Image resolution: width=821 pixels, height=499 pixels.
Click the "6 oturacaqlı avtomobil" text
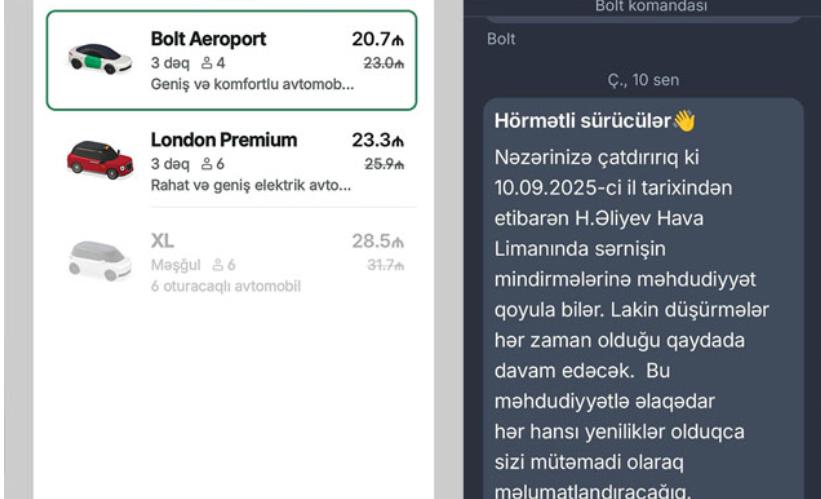(225, 286)
